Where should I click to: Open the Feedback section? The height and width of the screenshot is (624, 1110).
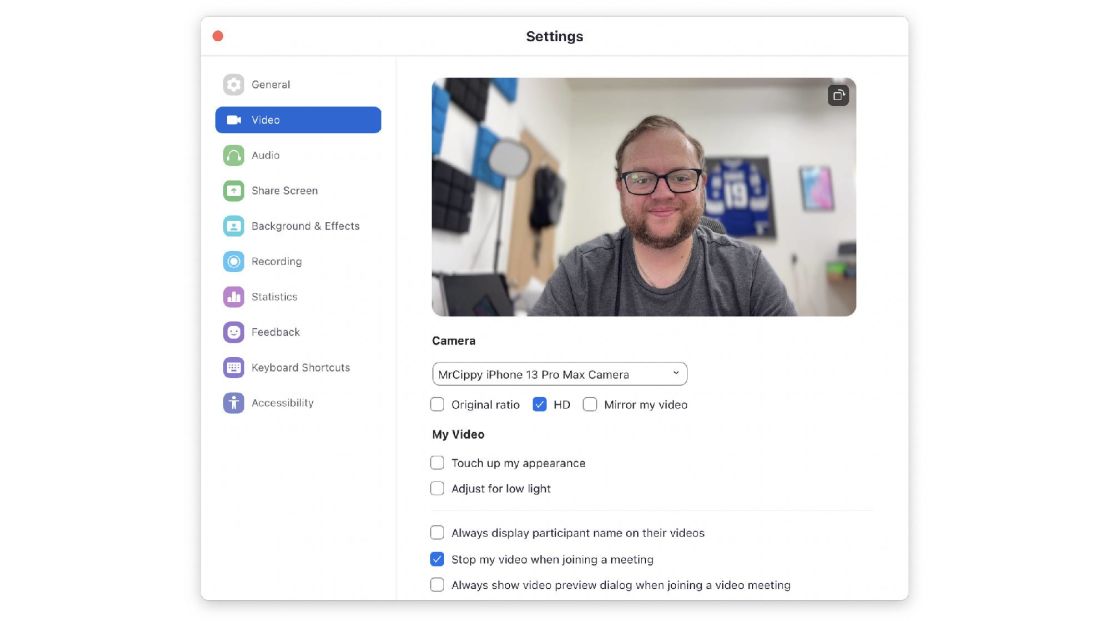point(298,332)
